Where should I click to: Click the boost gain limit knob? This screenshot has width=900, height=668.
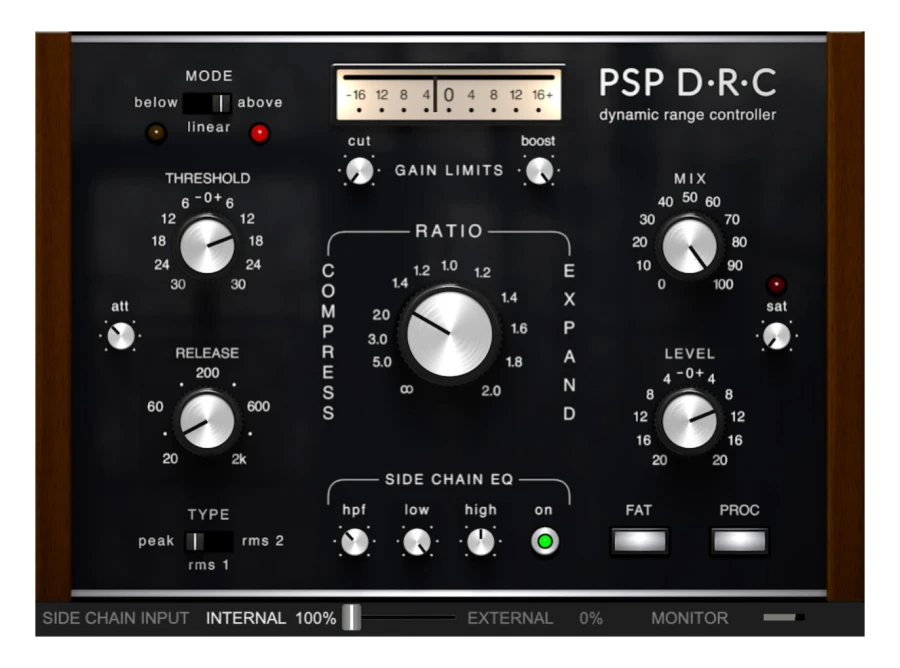pos(540,170)
